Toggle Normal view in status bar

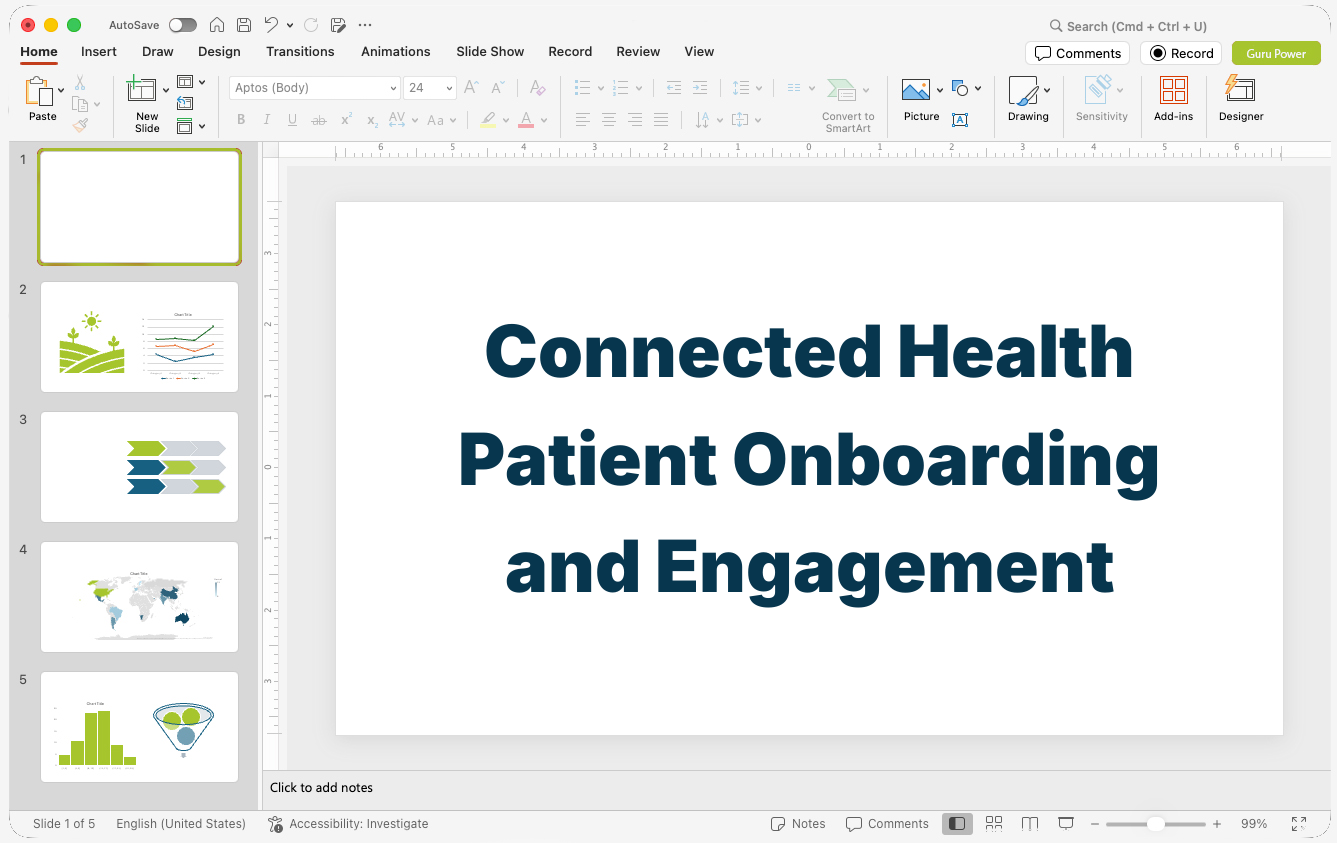pos(957,824)
